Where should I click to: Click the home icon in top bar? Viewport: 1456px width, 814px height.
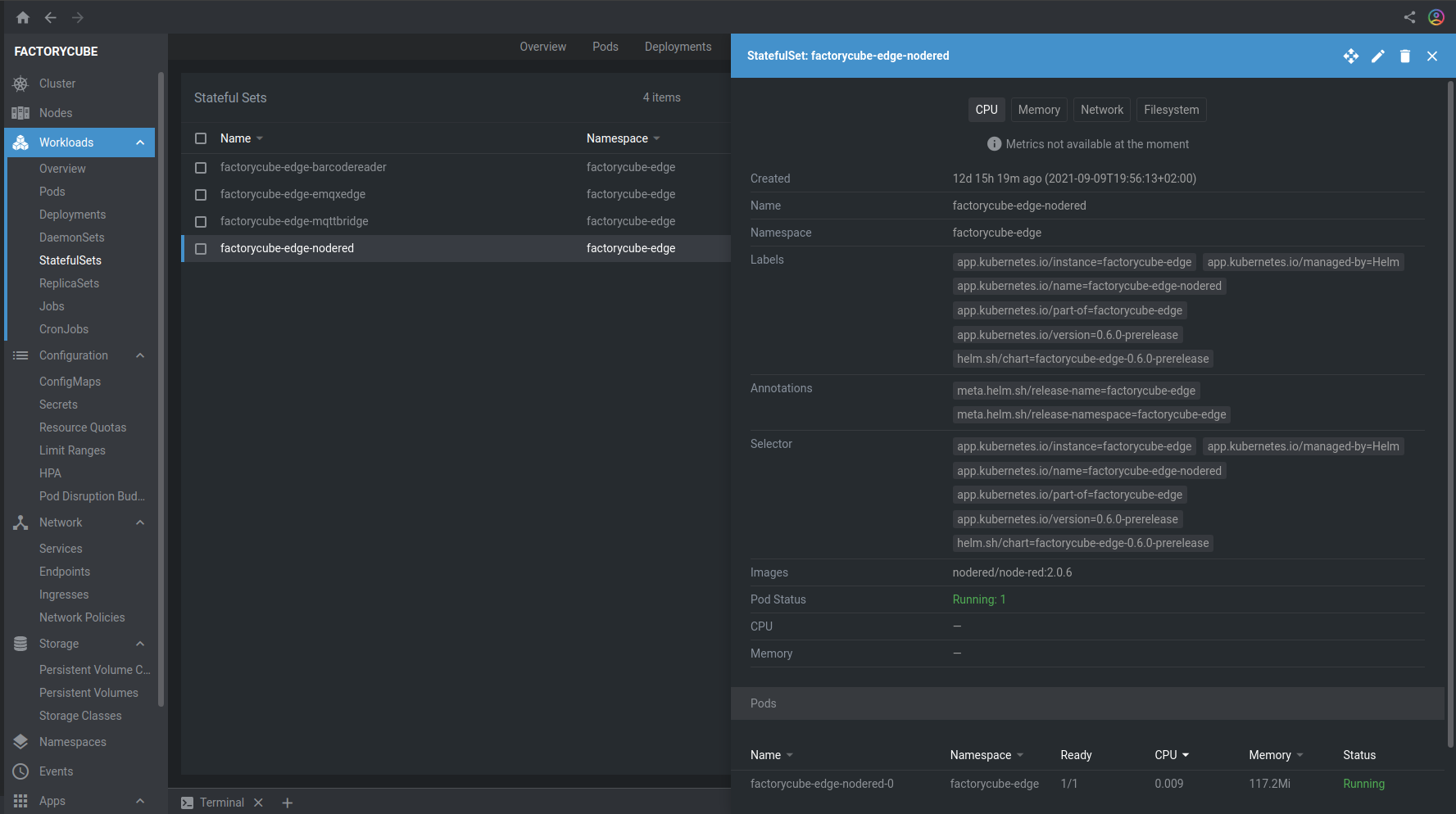pyautogui.click(x=23, y=17)
